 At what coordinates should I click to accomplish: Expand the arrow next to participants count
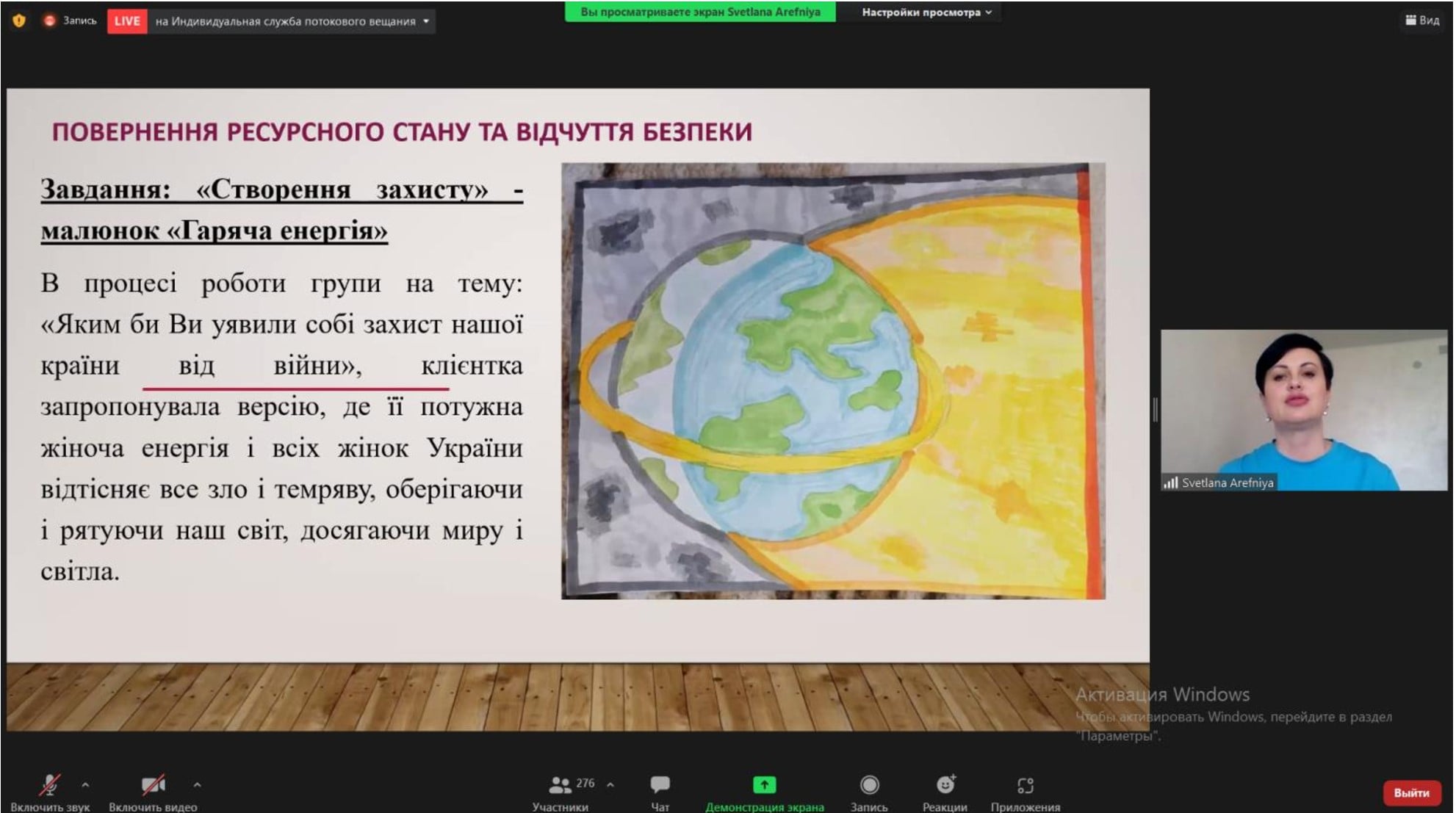610,784
